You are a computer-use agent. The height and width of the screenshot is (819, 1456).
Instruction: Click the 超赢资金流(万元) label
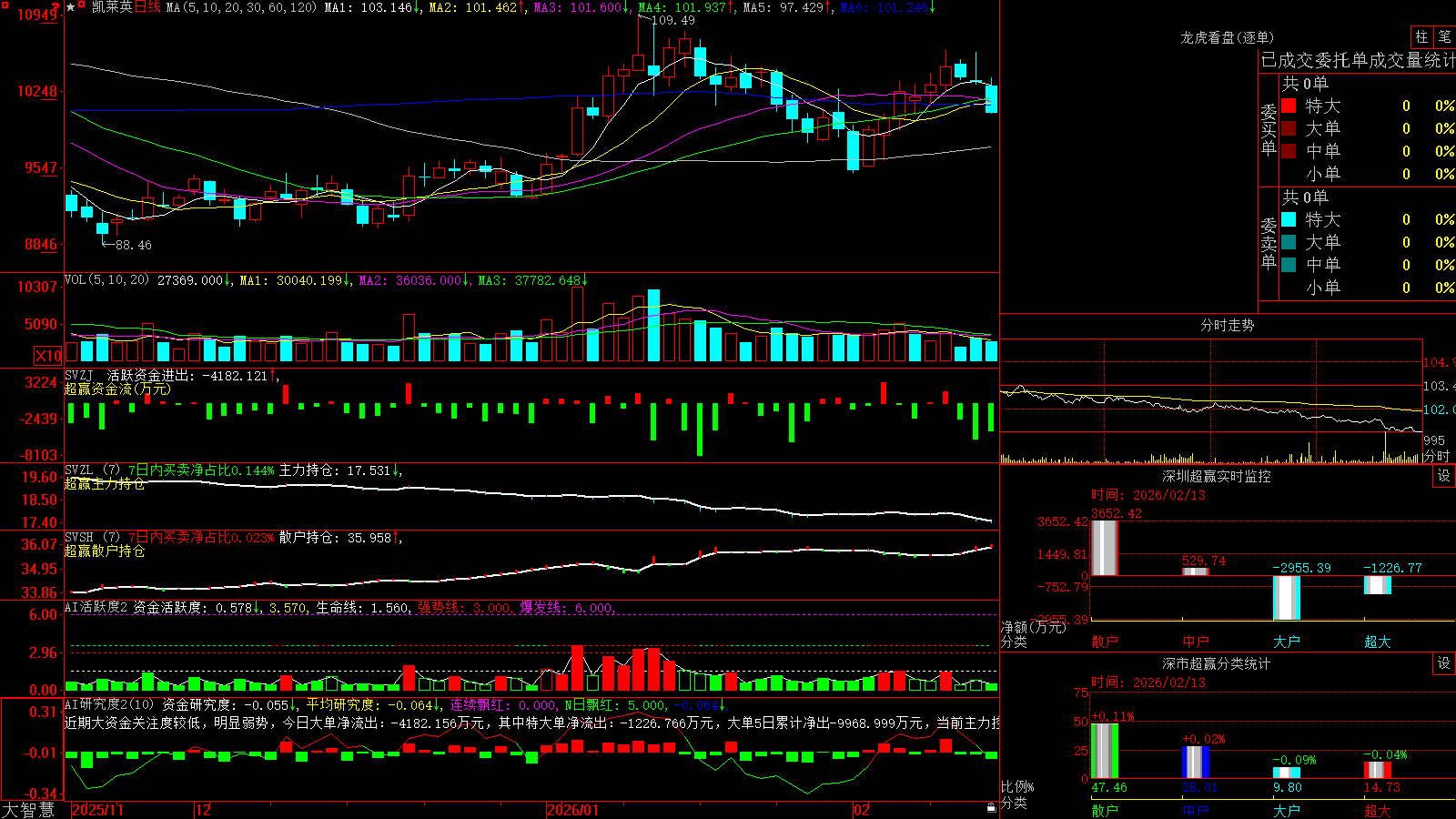(x=117, y=389)
